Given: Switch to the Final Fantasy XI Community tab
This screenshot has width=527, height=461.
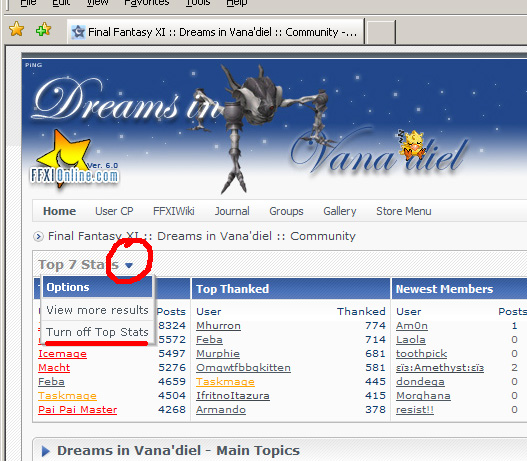Looking at the screenshot, I should [216, 32].
